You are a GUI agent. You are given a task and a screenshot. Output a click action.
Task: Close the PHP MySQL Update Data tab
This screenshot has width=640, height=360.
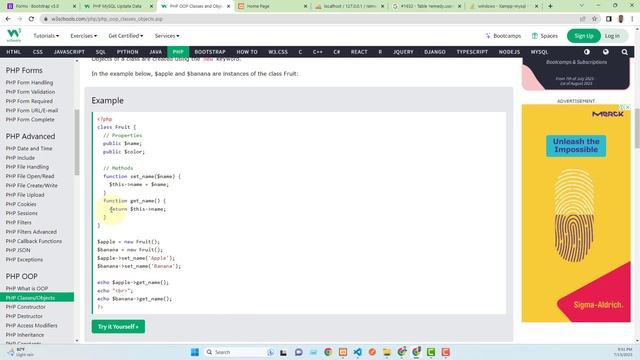click(x=151, y=6)
